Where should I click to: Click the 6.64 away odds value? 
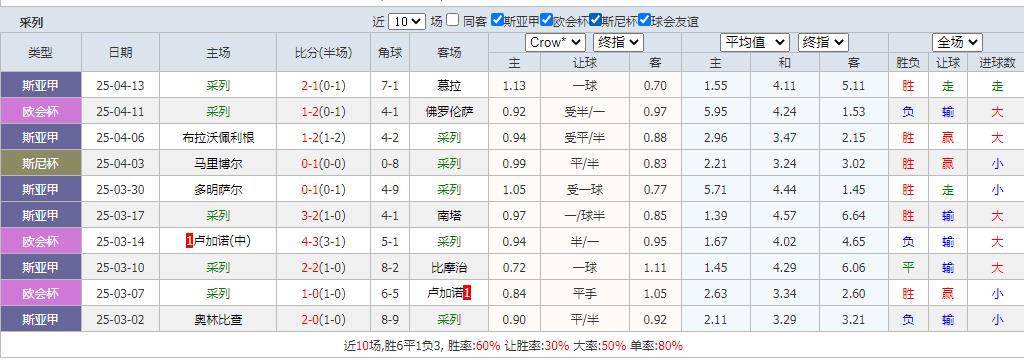(x=854, y=216)
